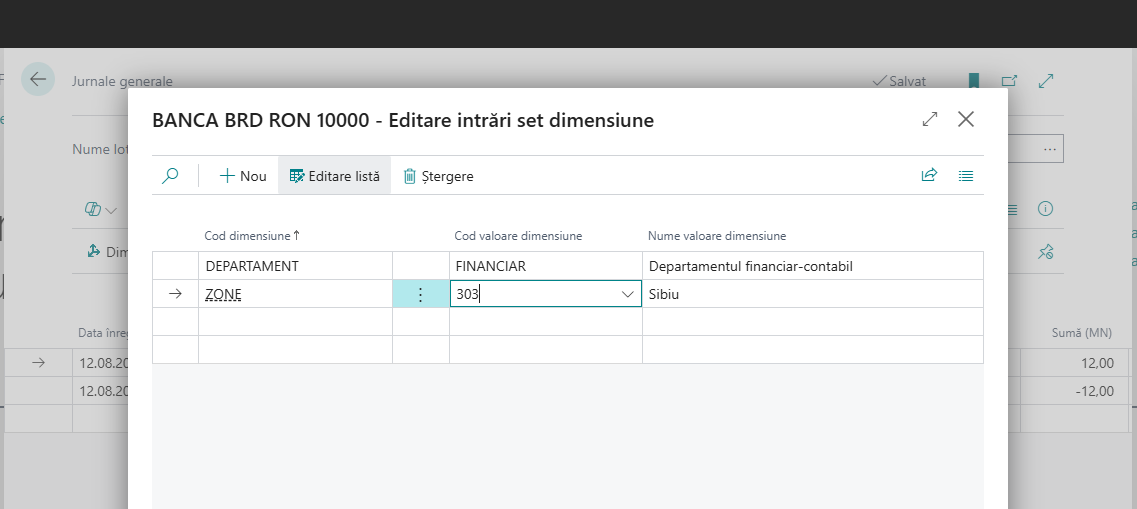
Task: Click the search magnifier icon in dialog
Action: 170,175
